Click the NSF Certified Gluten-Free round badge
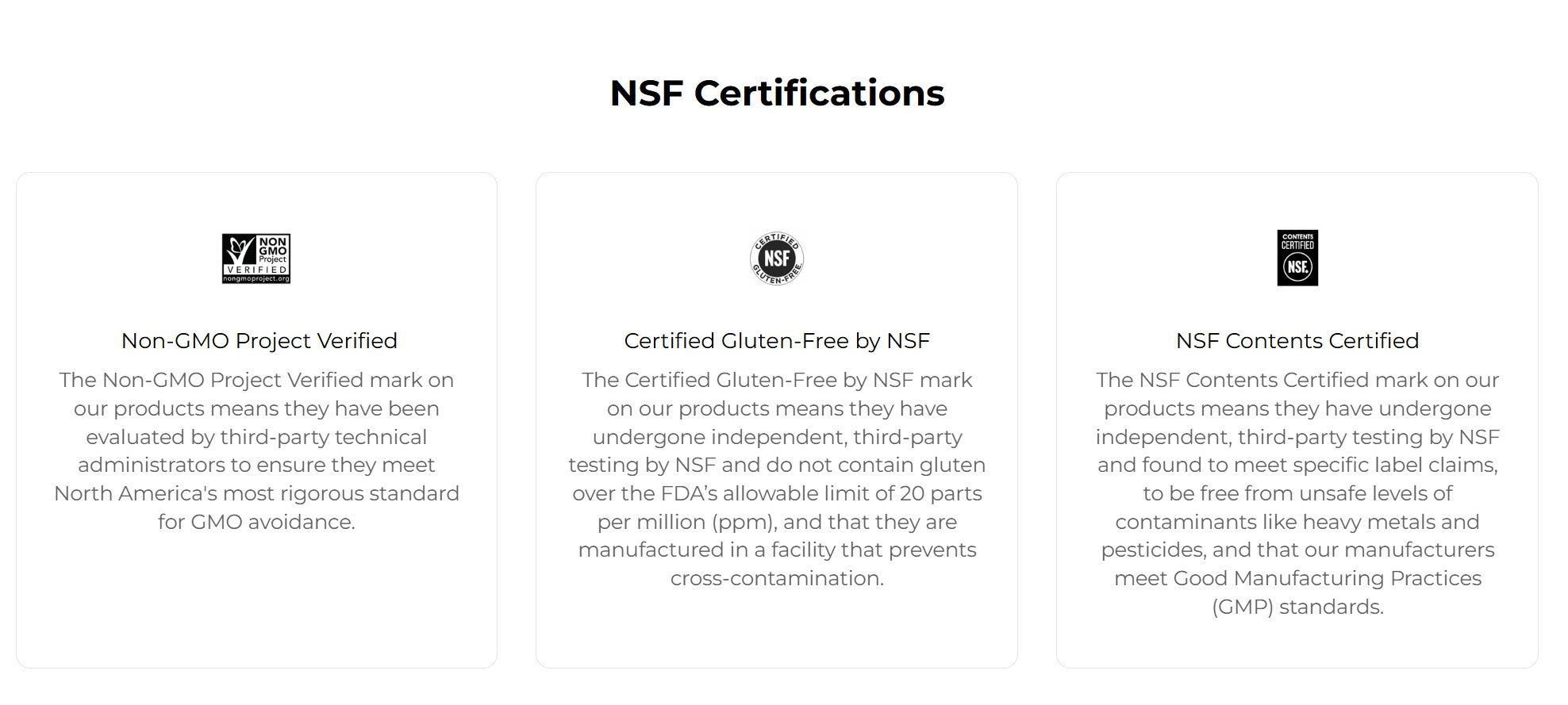This screenshot has width=1568, height=705. 777,259
